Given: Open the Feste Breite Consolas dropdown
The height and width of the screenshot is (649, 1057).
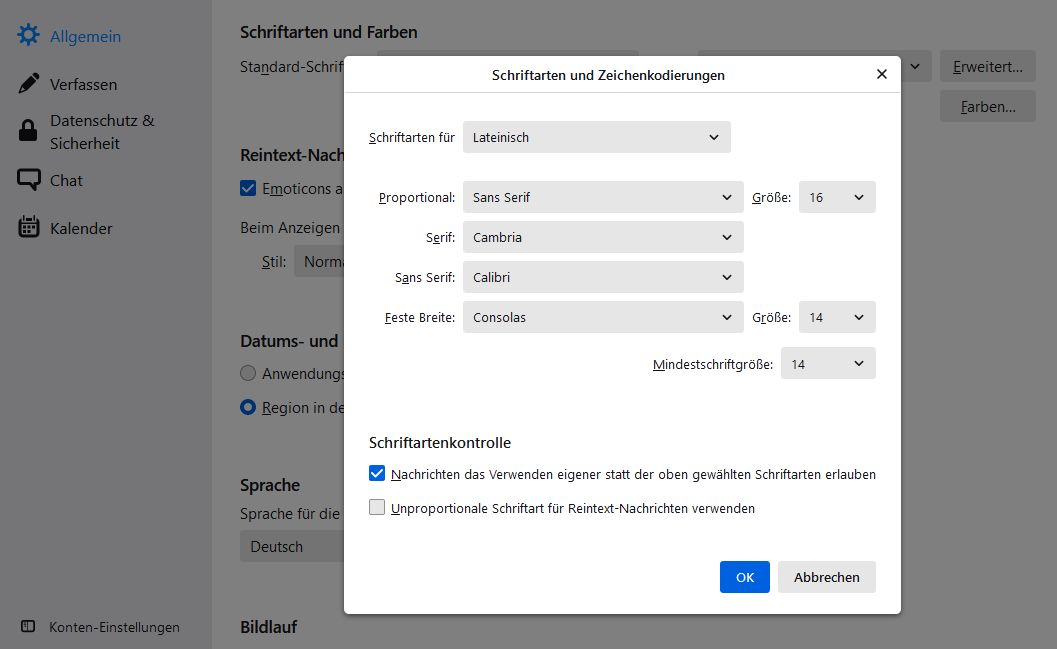Looking at the screenshot, I should click(x=602, y=317).
